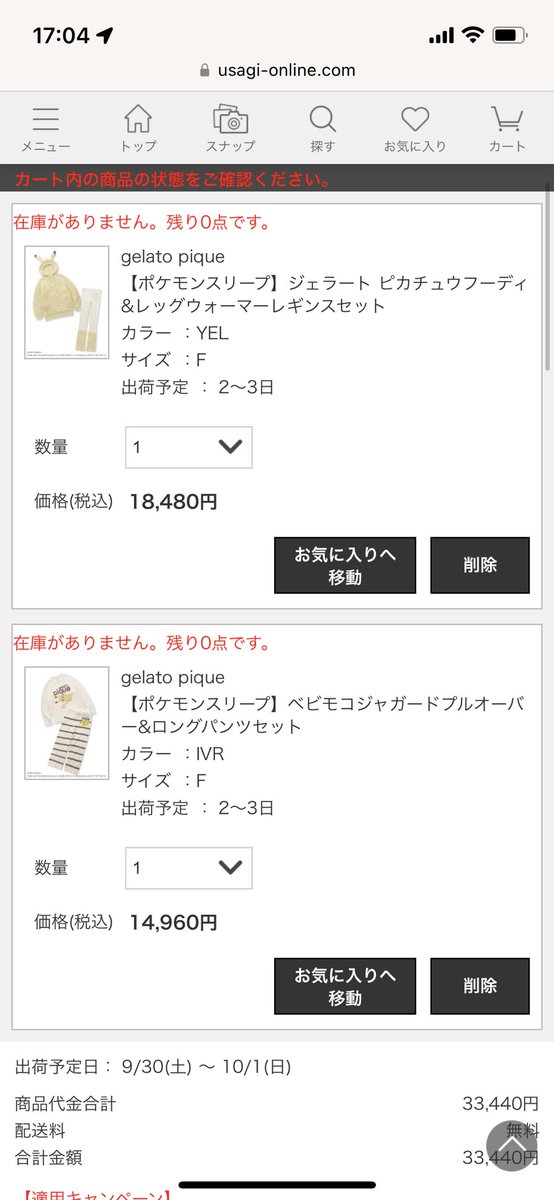The width and height of the screenshot is (554, 1200).
Task: Tap the lock icon beside usagi-online.com
Action: [x=205, y=70]
